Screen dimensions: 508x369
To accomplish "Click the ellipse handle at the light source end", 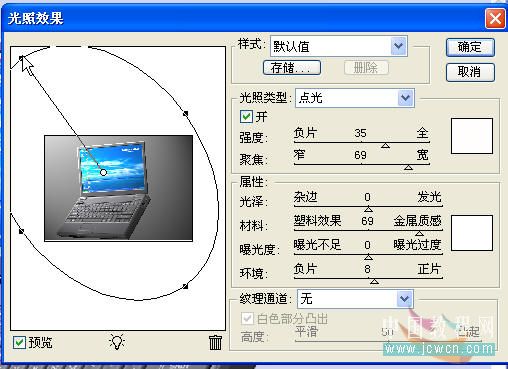I will click(21, 58).
